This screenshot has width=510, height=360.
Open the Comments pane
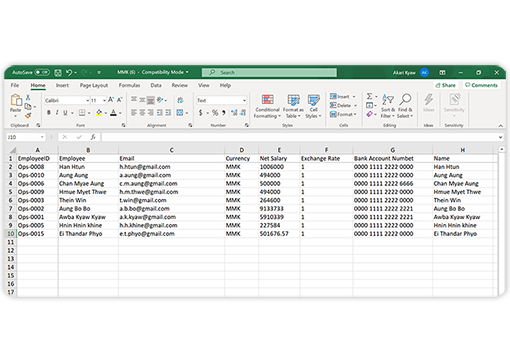(481, 85)
